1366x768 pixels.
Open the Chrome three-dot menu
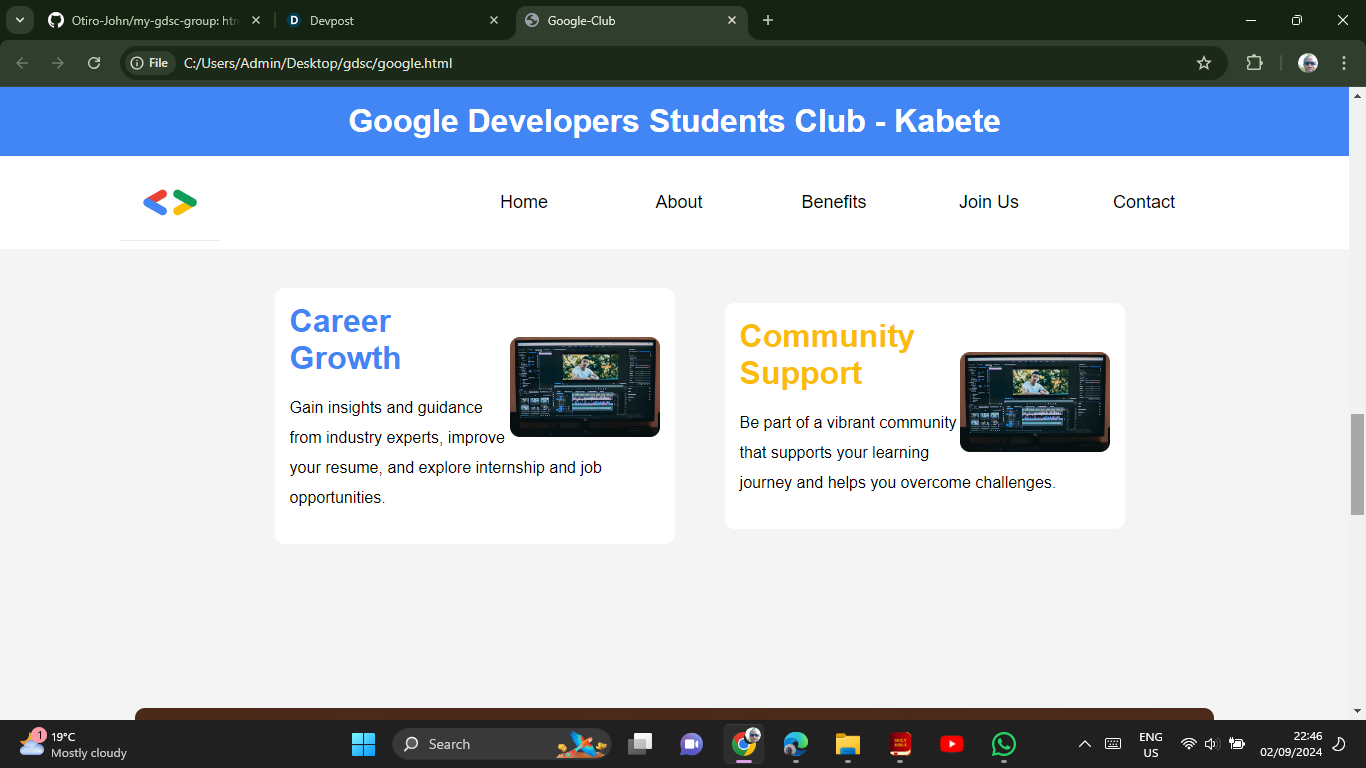click(x=1343, y=63)
